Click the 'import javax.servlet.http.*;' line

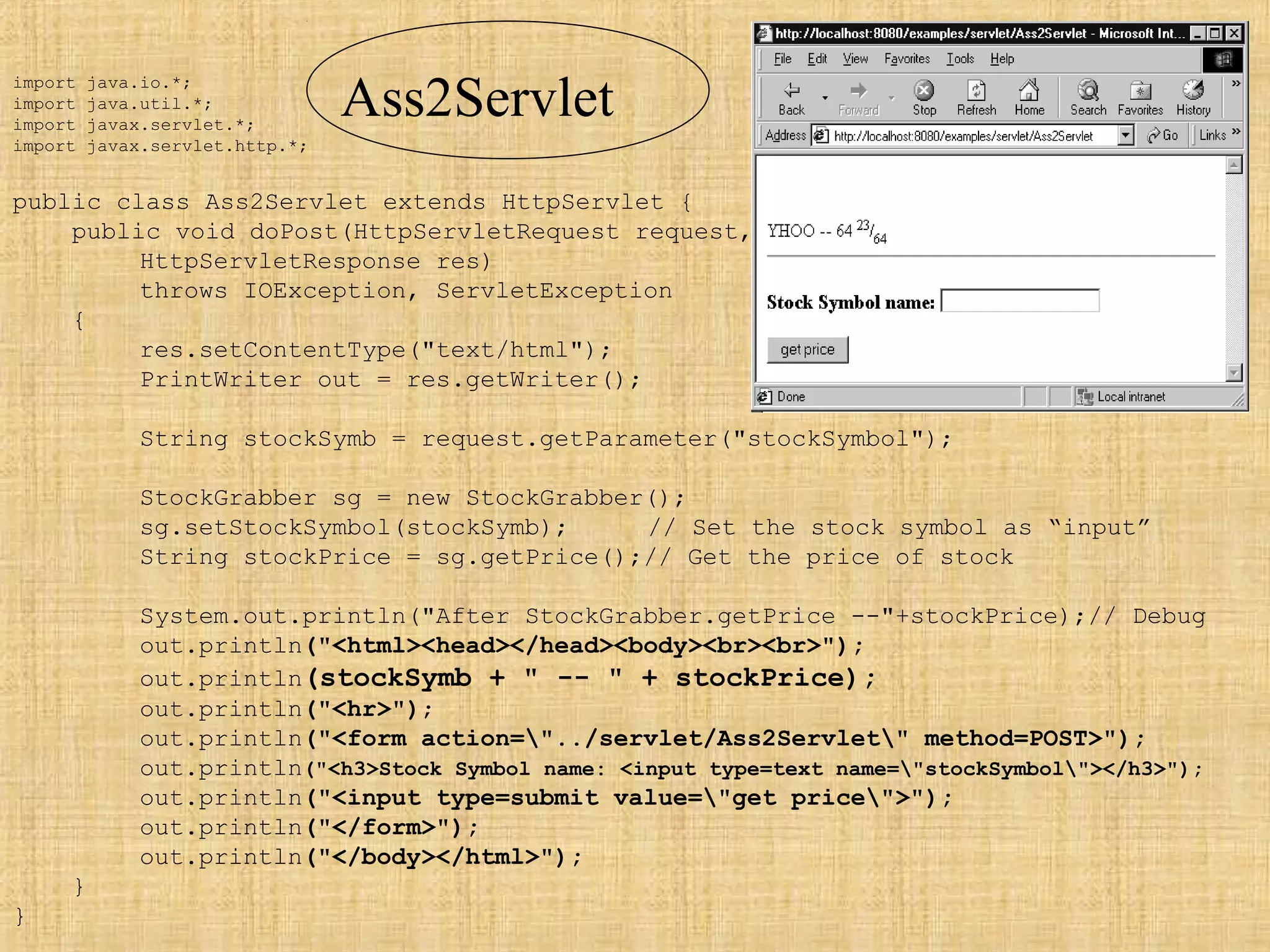coord(160,146)
